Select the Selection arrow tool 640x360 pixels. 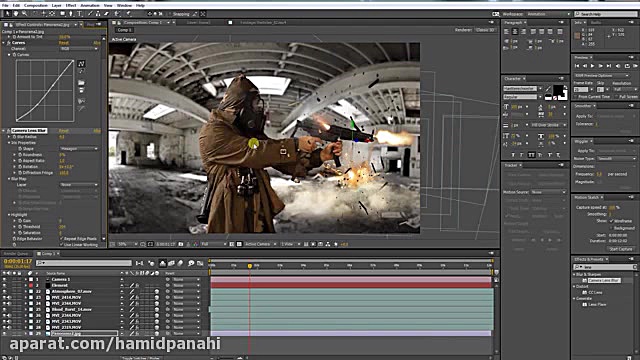point(7,14)
